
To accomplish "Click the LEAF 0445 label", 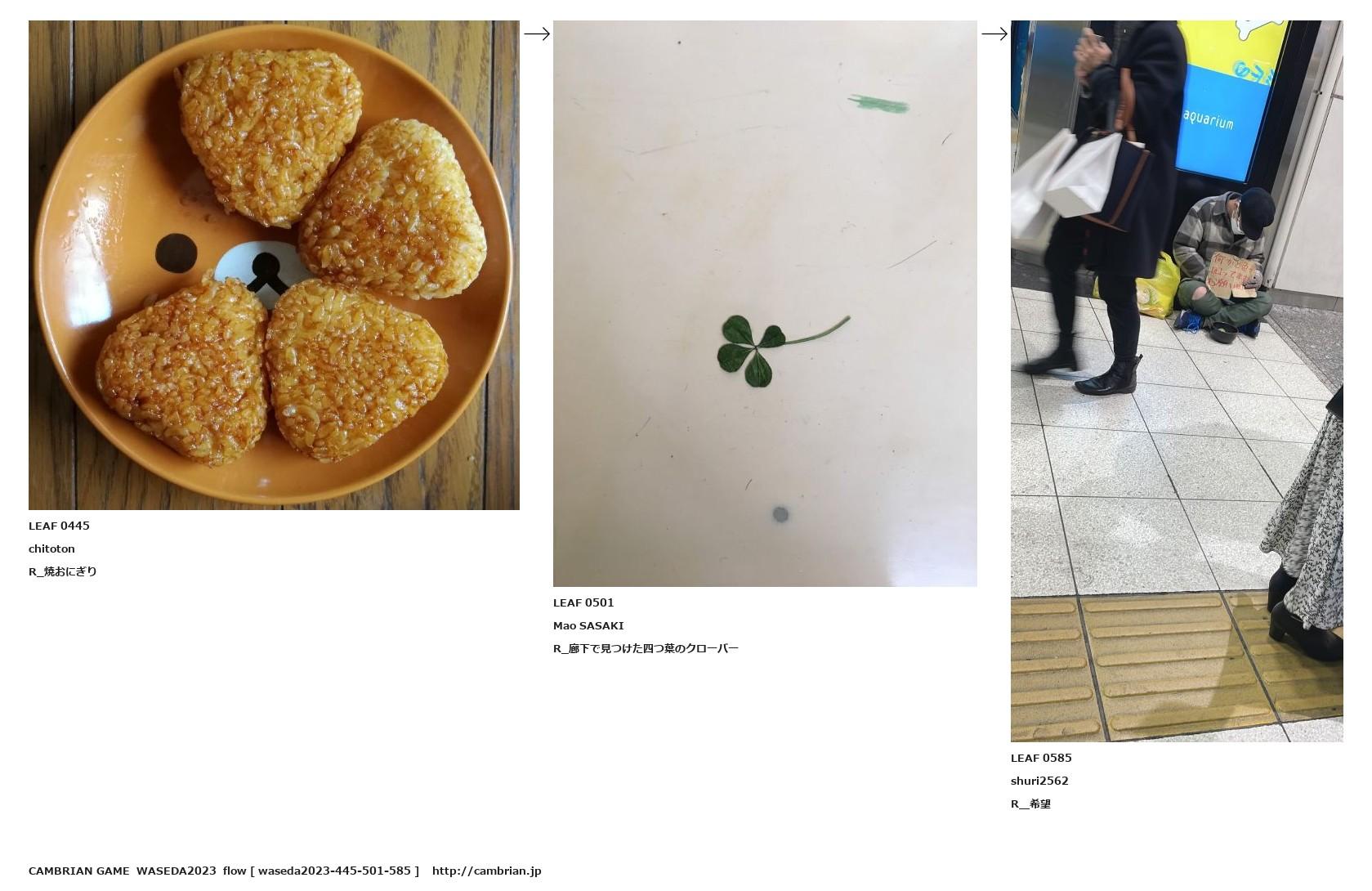I will point(59,526).
